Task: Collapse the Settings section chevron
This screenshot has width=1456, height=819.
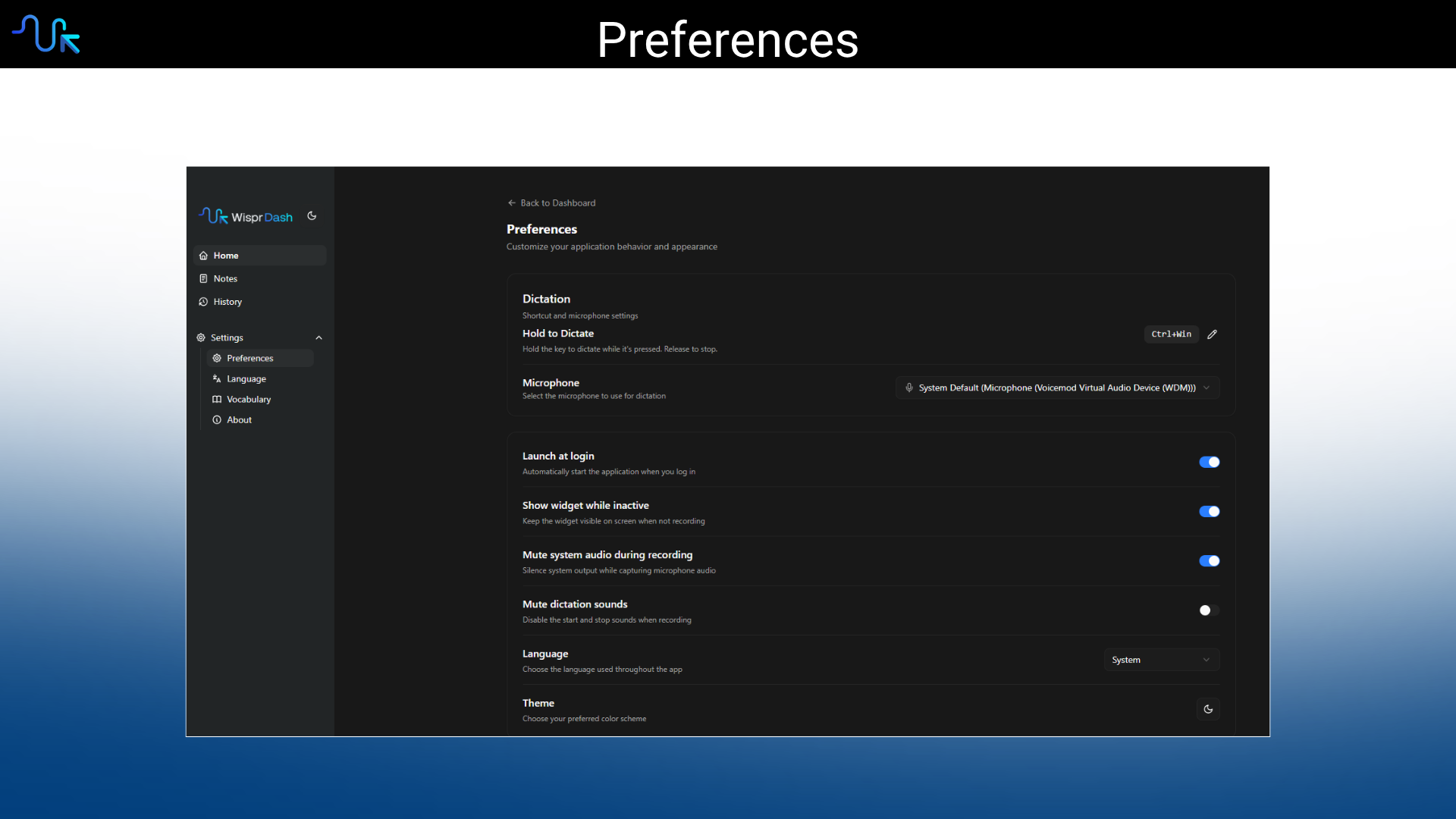Action: (x=319, y=337)
